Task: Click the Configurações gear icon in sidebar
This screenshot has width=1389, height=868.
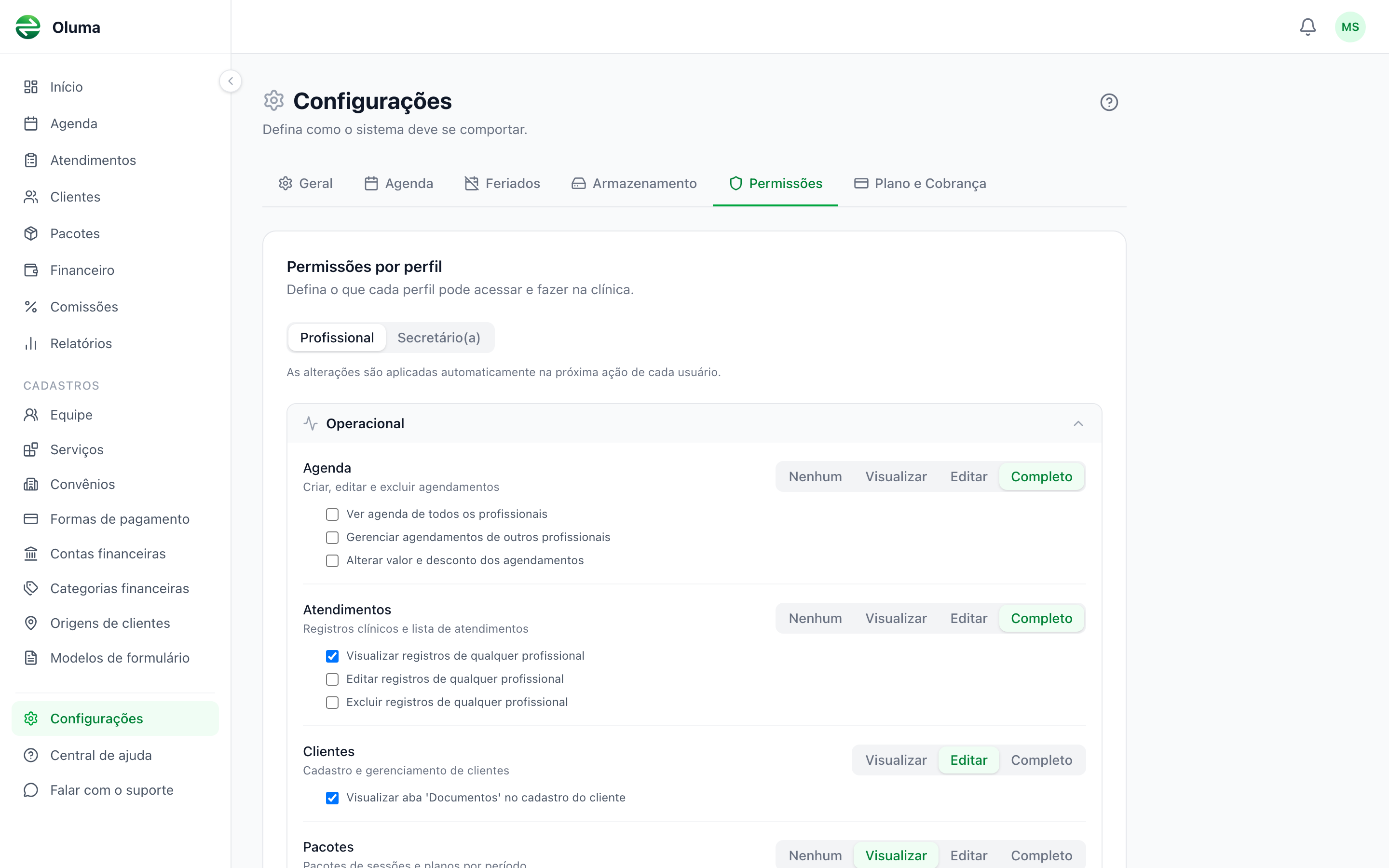Action: tap(31, 719)
